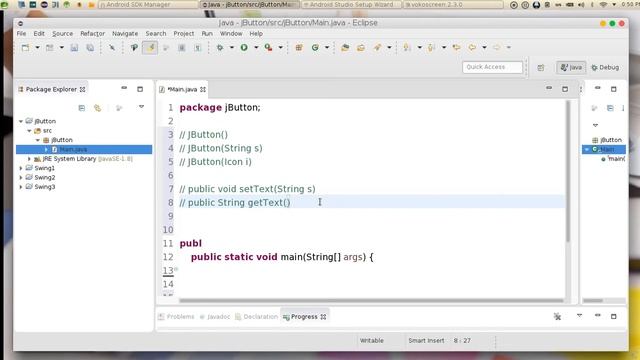The height and width of the screenshot is (360, 640).
Task: Click the green Run button icon
Action: (x=244, y=48)
